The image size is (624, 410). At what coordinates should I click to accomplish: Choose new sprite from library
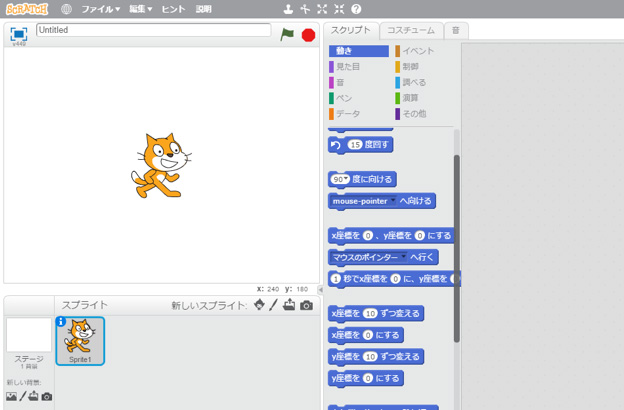click(259, 305)
